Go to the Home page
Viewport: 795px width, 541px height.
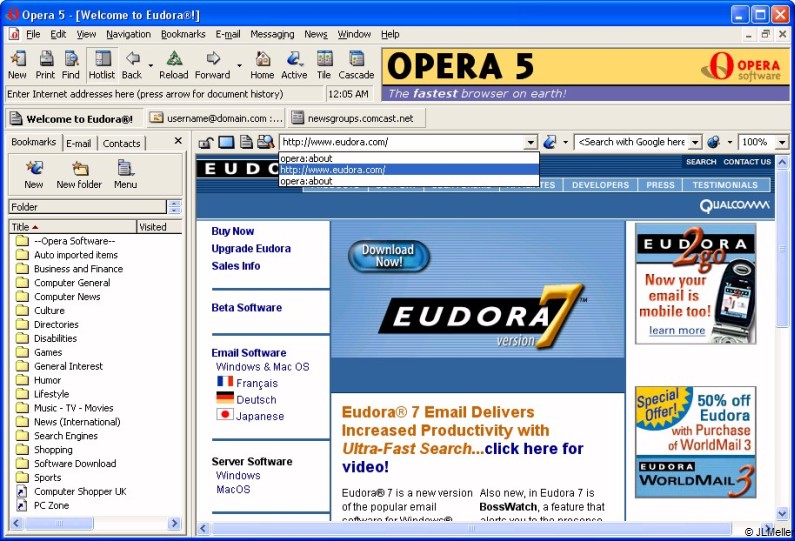point(262,65)
